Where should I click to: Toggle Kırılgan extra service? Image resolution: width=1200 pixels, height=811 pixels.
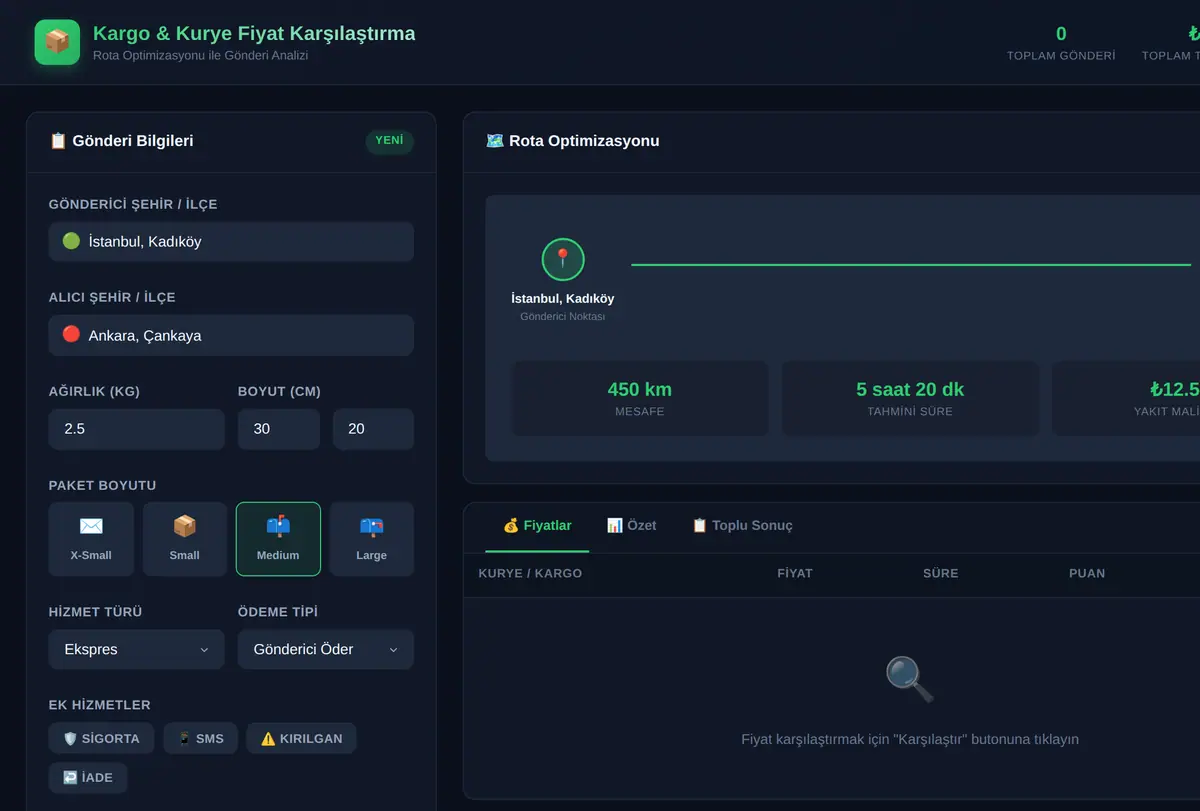pos(301,739)
